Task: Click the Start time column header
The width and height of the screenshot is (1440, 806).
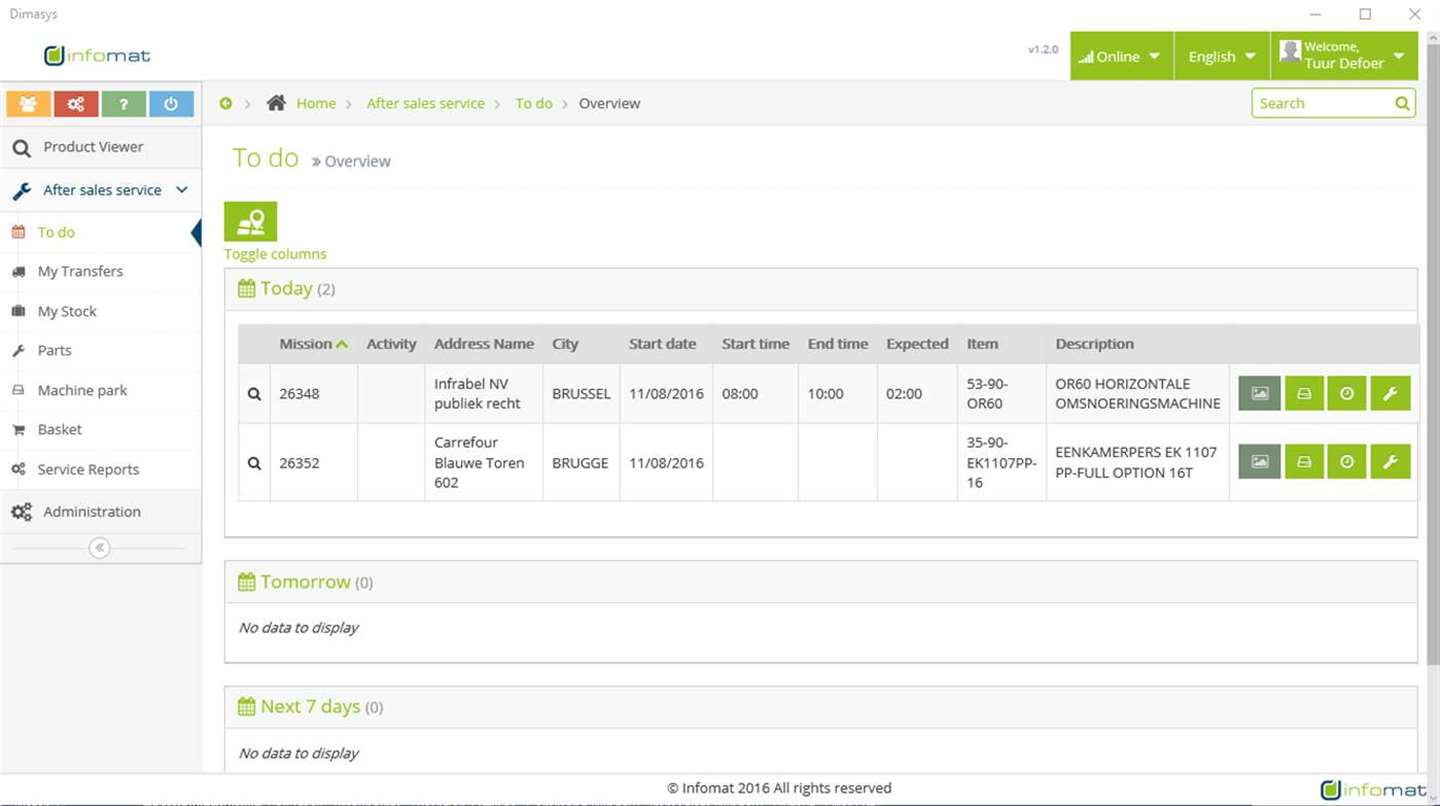Action: click(x=756, y=344)
